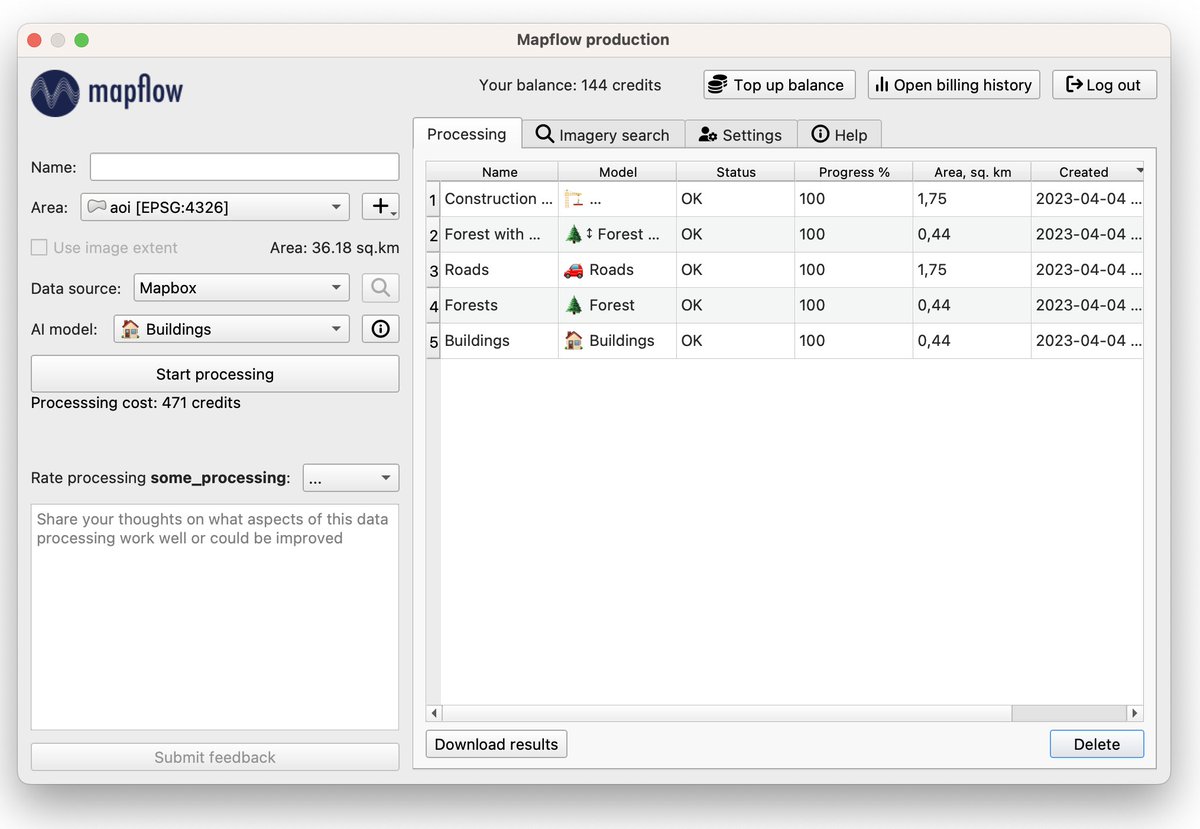
Task: Click OK status in Forests row
Action: (736, 305)
